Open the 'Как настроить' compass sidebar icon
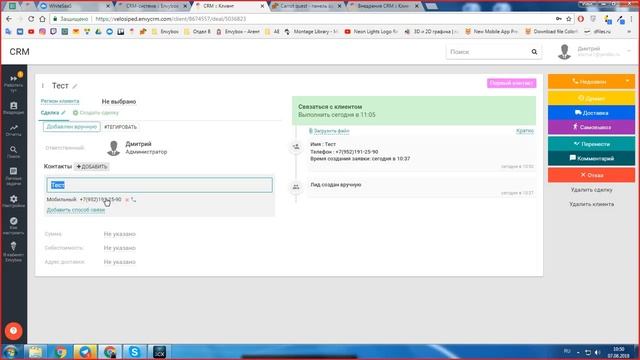The height and width of the screenshot is (360, 640). [13, 226]
